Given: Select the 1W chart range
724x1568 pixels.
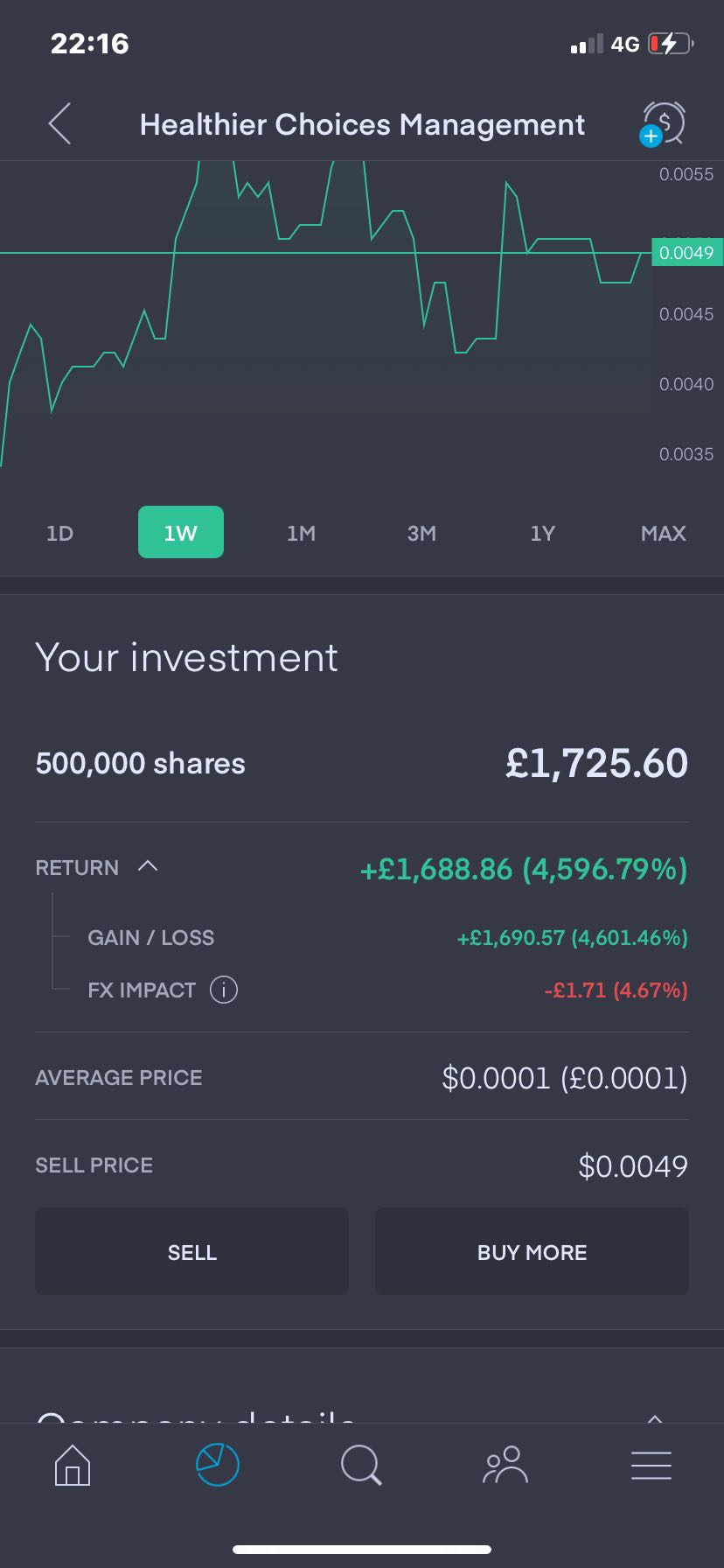Looking at the screenshot, I should tap(181, 532).
